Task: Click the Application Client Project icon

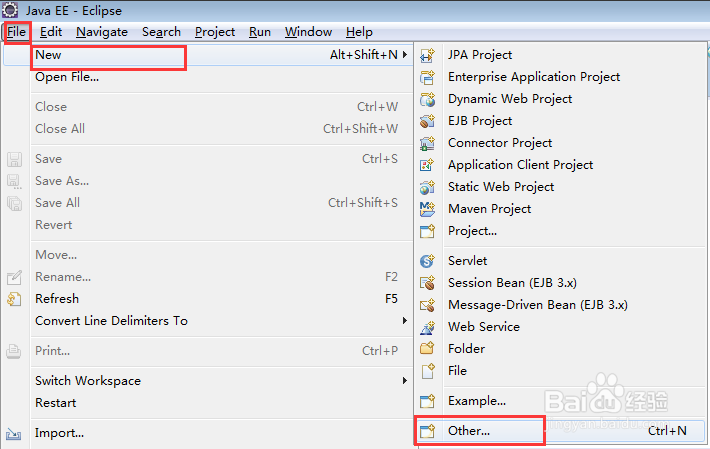Action: pyautogui.click(x=427, y=165)
